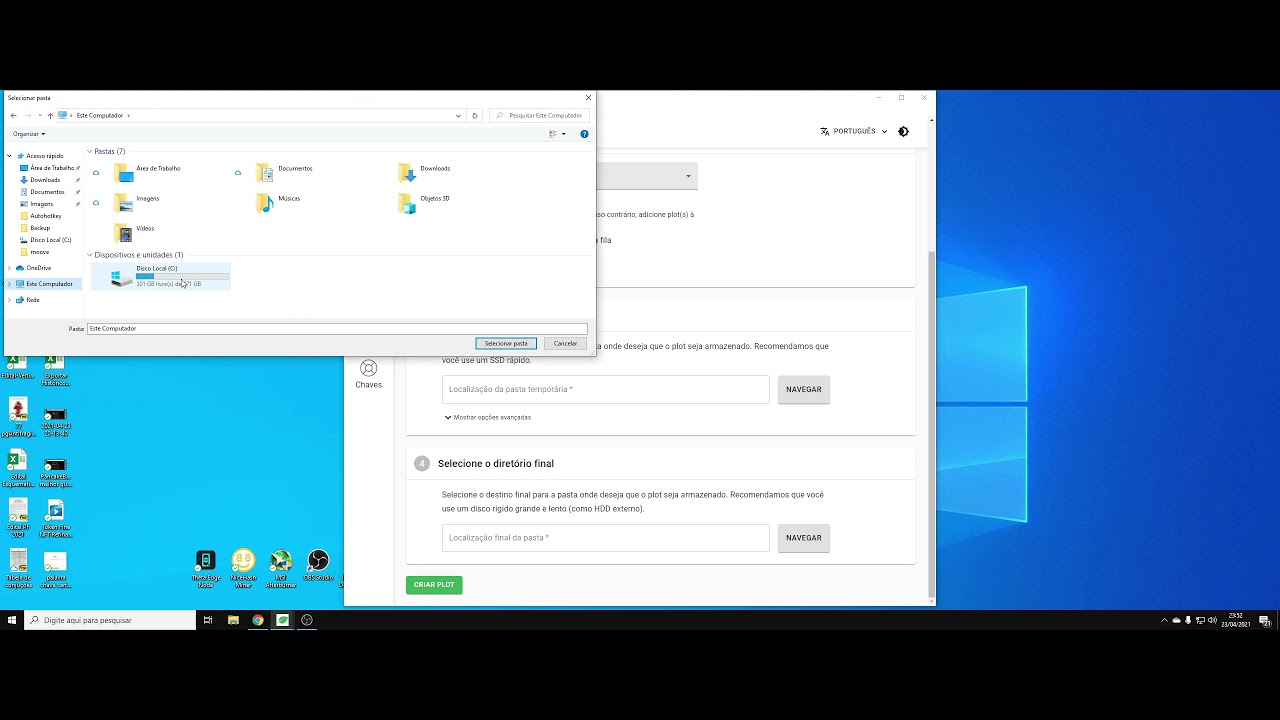Open the Windows Start menu
1280x720 pixels.
point(12,620)
